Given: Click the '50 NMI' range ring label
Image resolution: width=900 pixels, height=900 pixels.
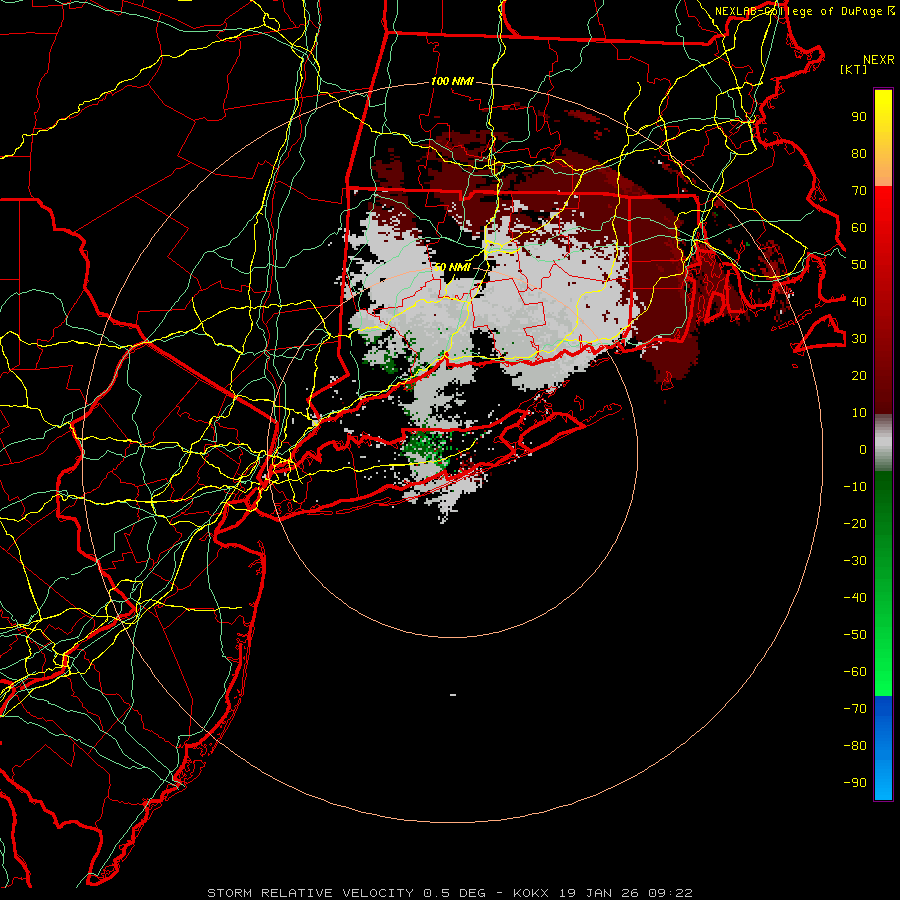Looking at the screenshot, I should tap(452, 267).
